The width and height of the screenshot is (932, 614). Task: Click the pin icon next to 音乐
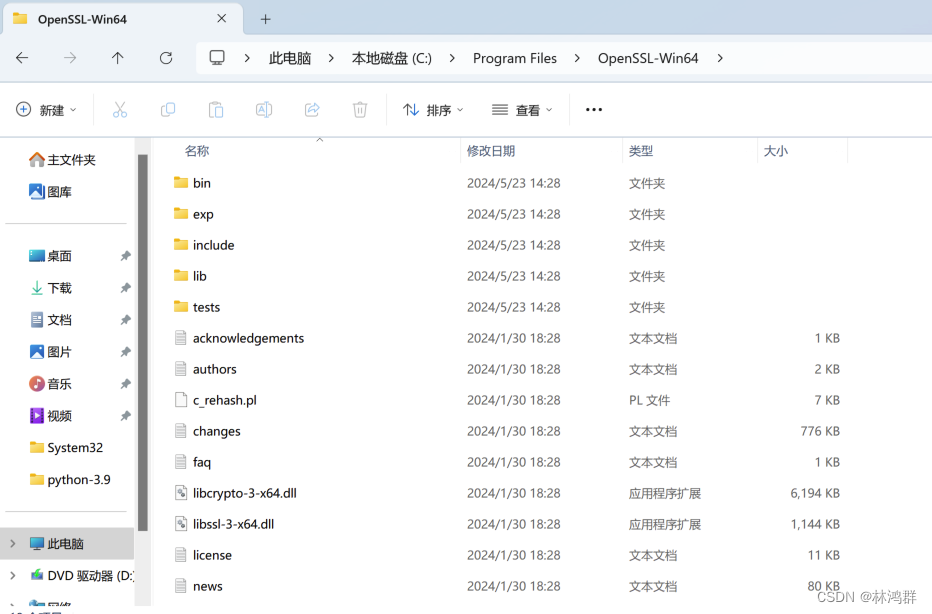point(126,383)
